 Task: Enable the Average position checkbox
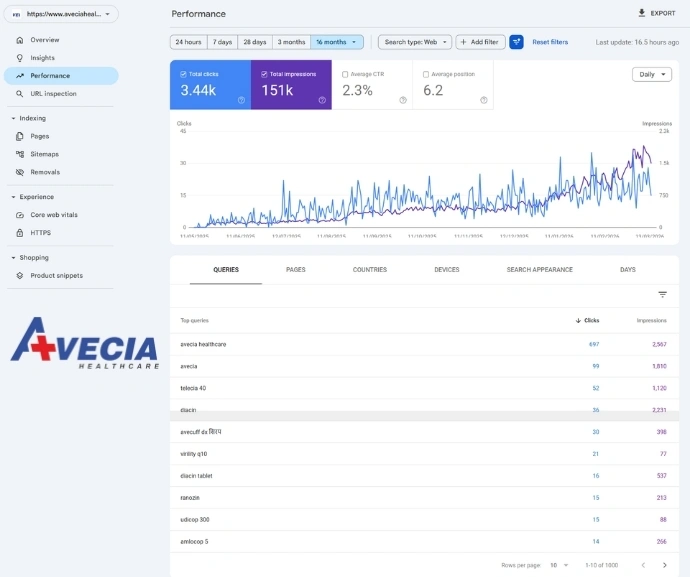click(426, 74)
